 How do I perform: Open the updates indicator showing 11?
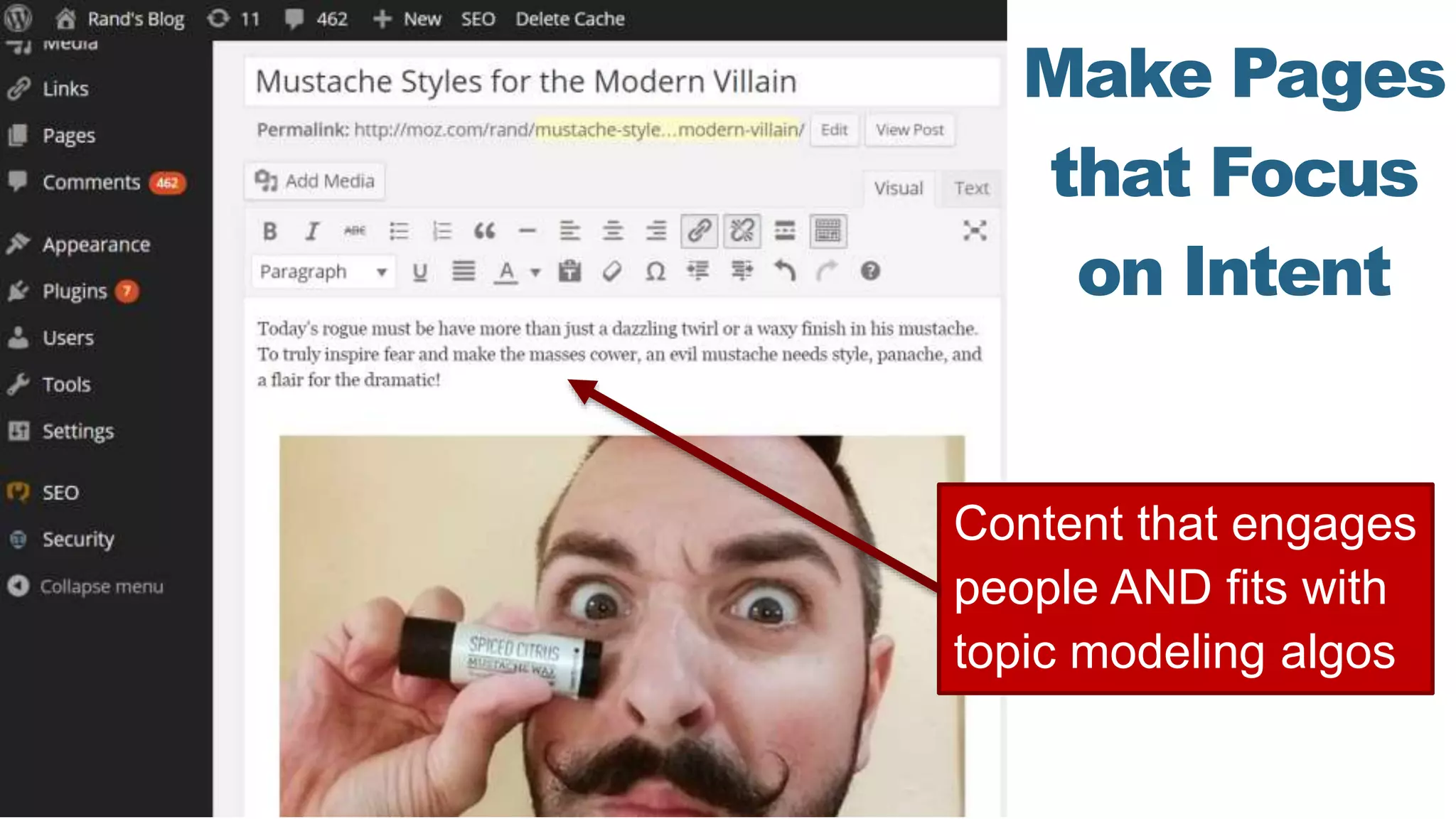tap(234, 19)
